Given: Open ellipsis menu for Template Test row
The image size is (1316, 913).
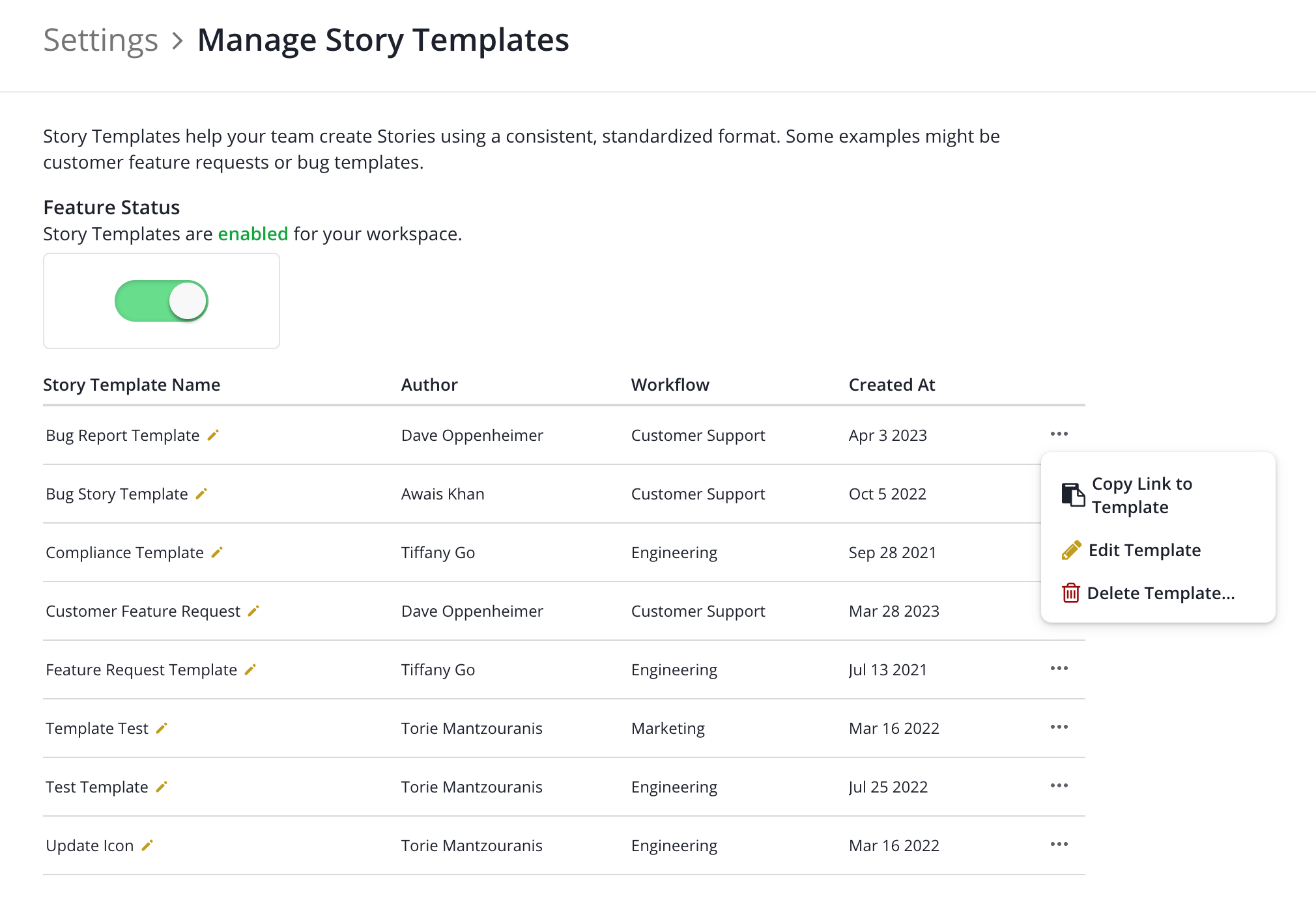Looking at the screenshot, I should pyautogui.click(x=1059, y=727).
